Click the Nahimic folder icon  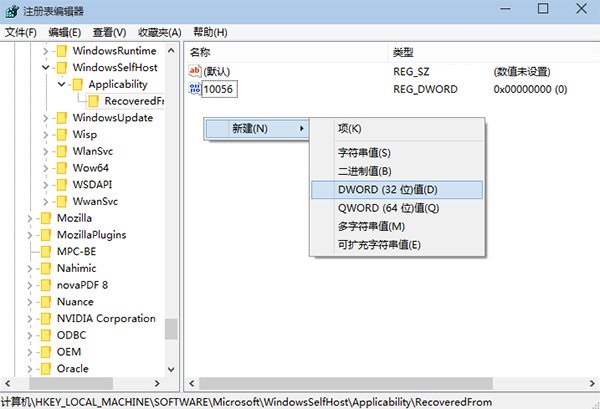46,269
